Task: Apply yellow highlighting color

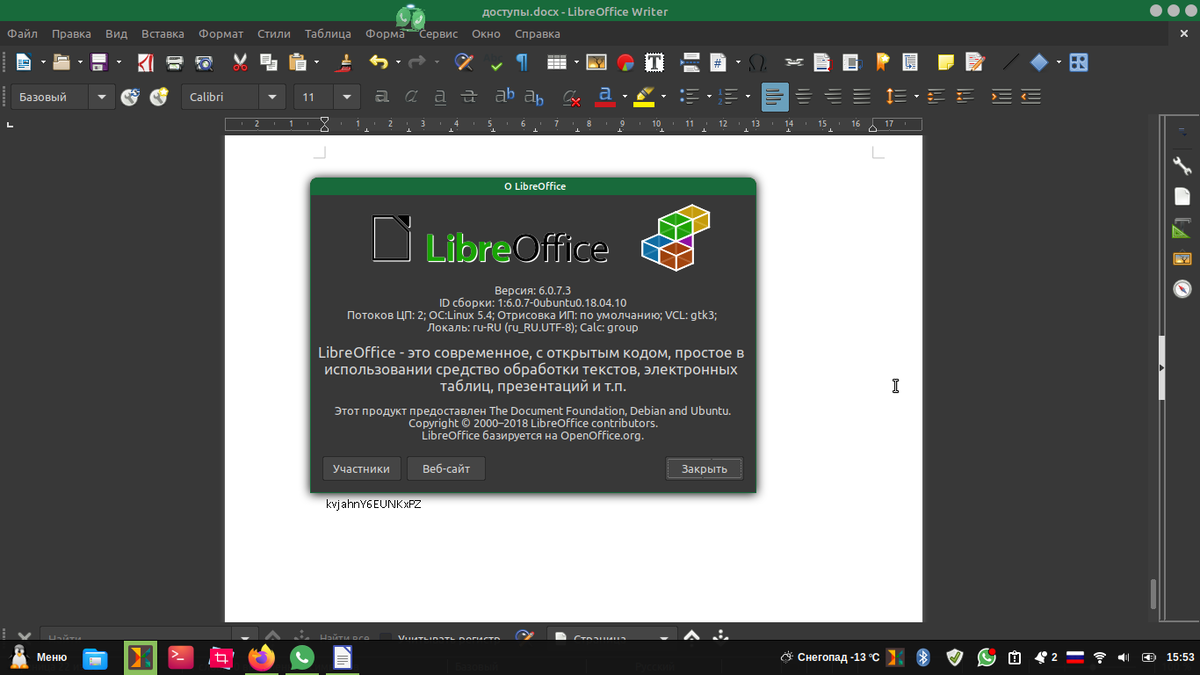Action: [644, 97]
